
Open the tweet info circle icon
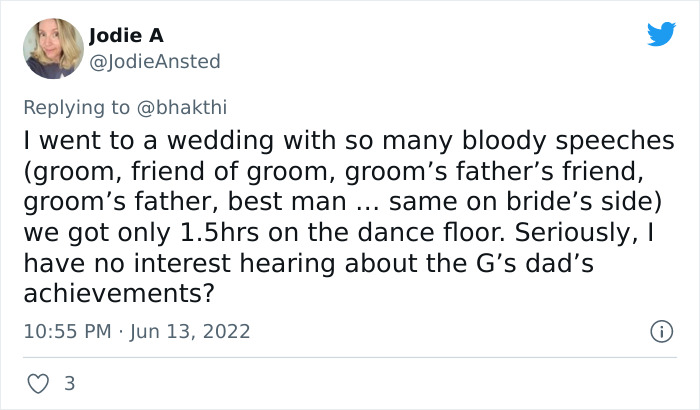660,330
